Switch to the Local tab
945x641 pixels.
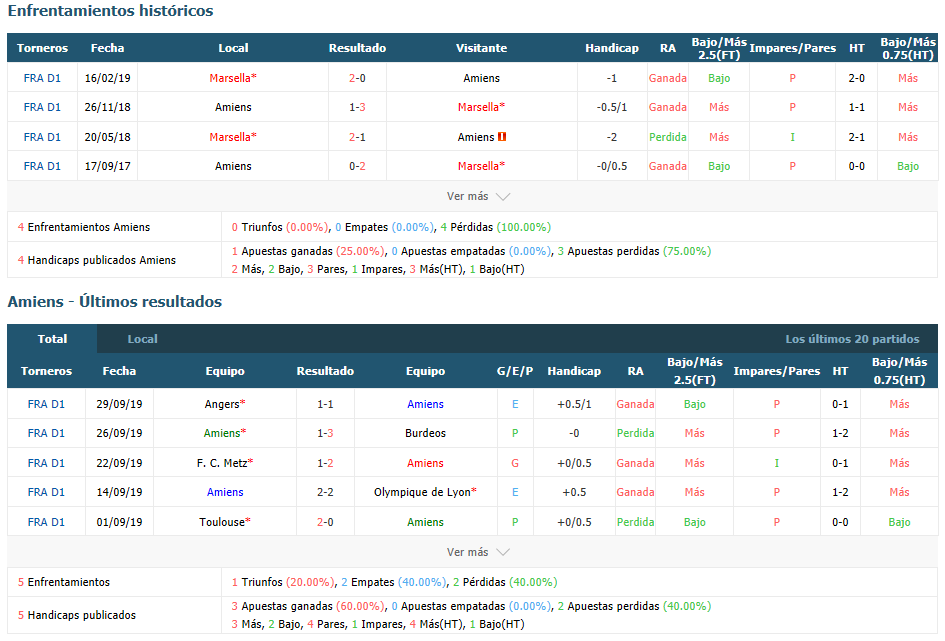tap(142, 339)
